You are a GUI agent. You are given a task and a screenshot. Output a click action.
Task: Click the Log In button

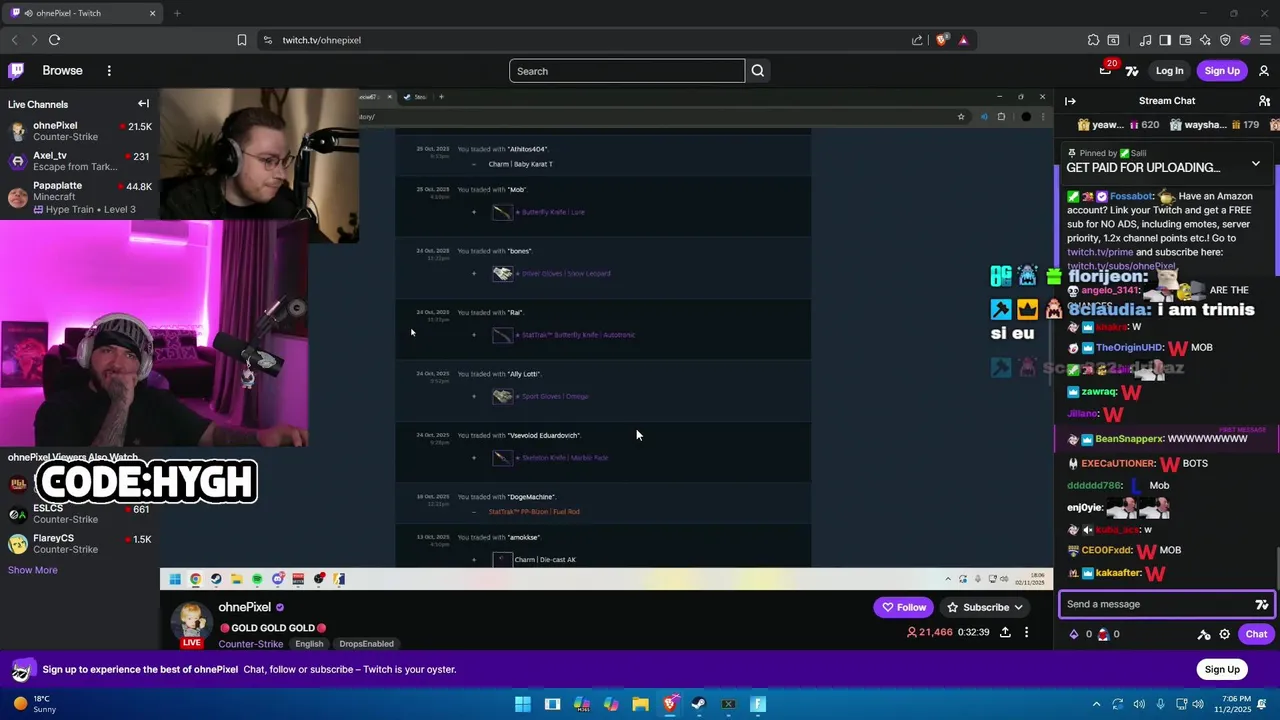[x=1169, y=71]
